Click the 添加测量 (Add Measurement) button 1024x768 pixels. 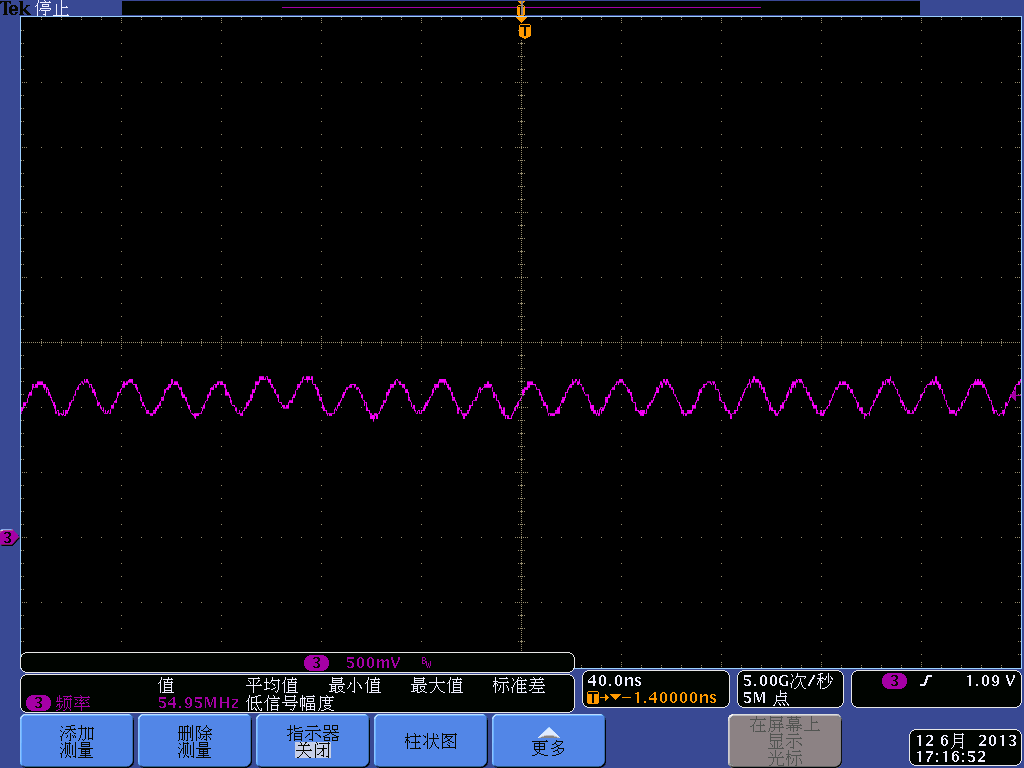click(x=76, y=741)
